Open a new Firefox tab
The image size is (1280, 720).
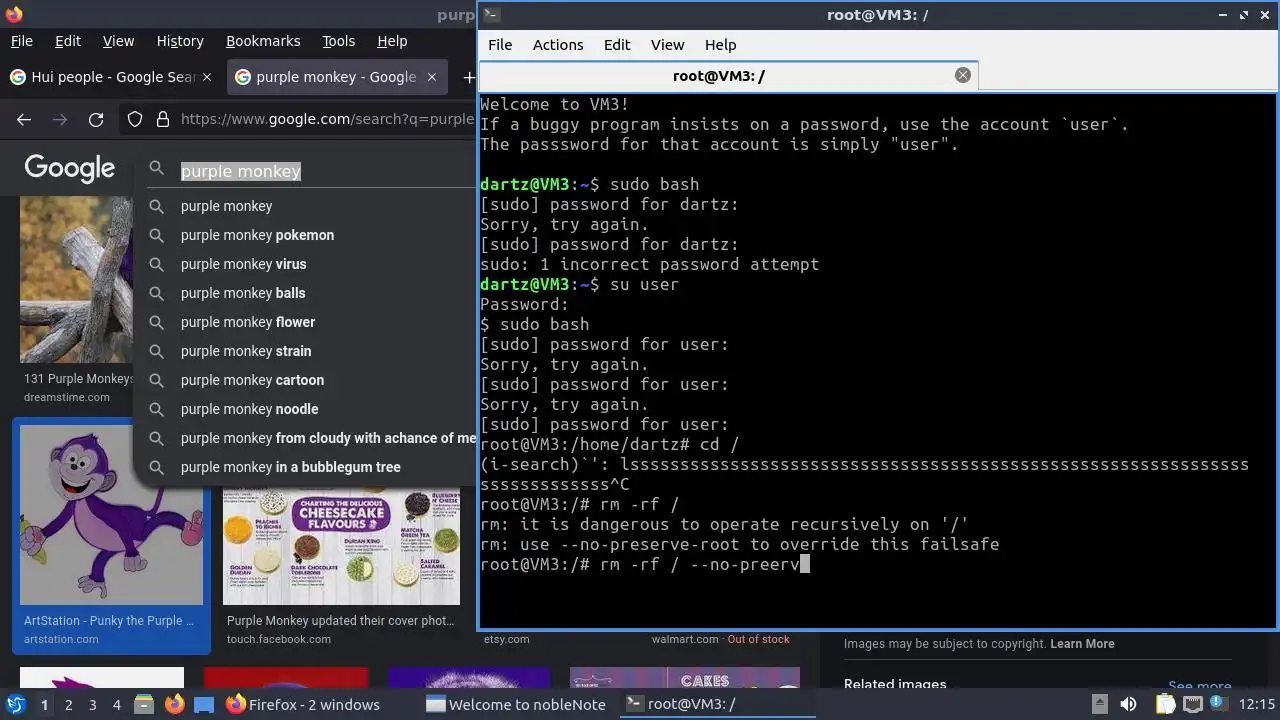(x=468, y=77)
